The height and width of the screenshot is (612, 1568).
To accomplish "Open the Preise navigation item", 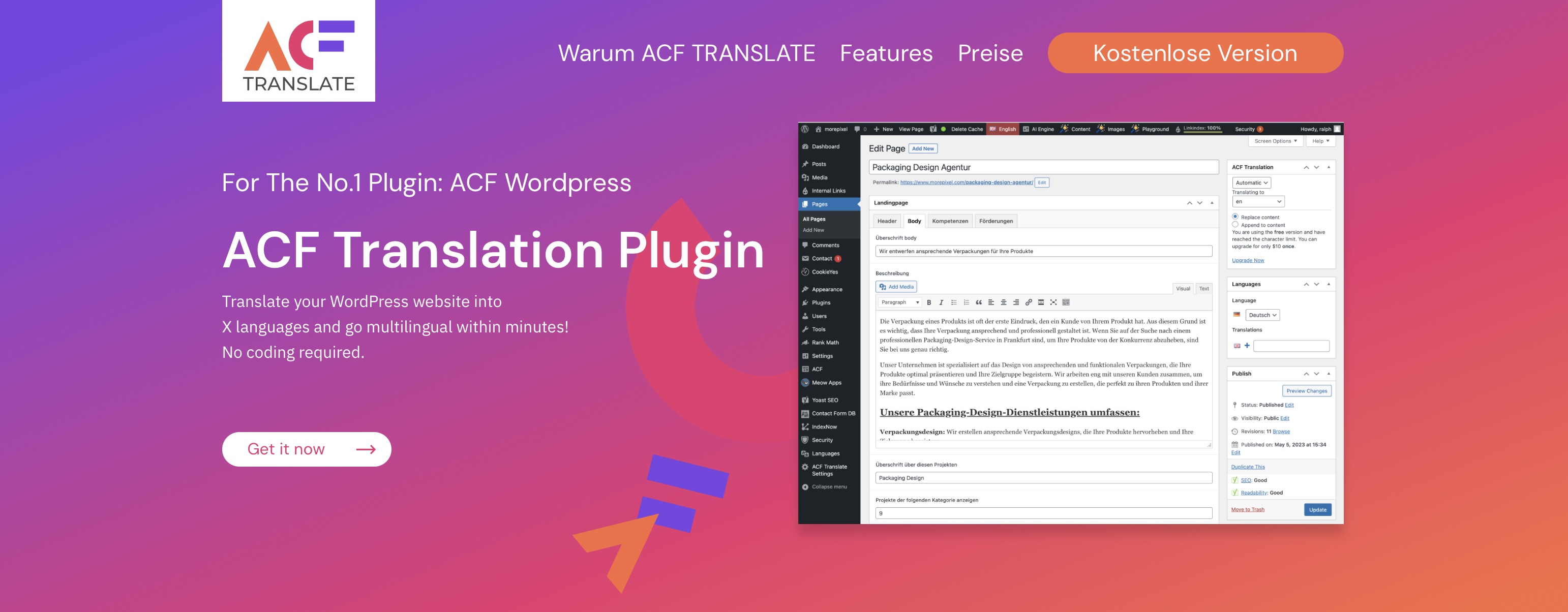I will pos(990,53).
